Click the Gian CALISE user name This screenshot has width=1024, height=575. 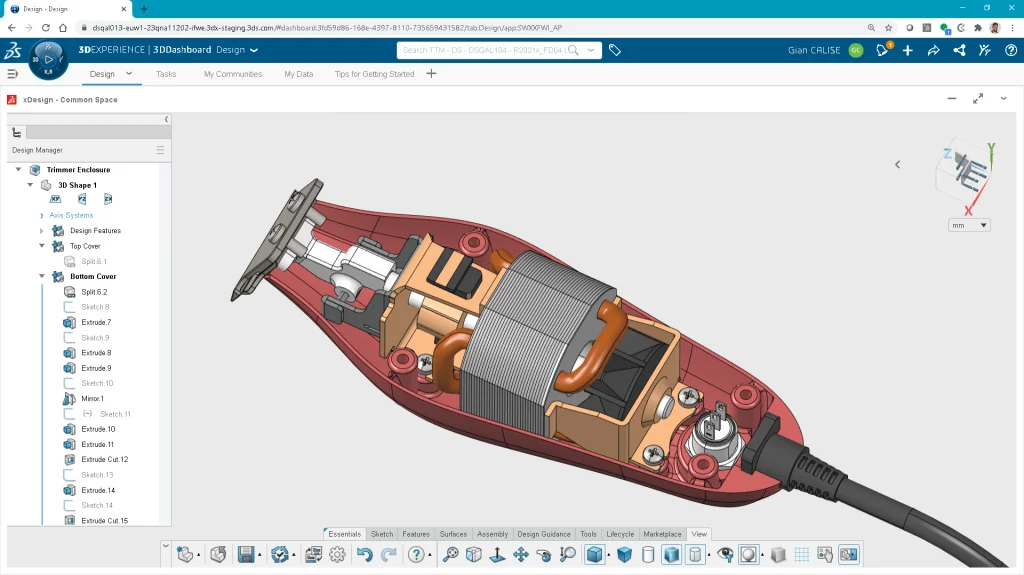[x=814, y=50]
